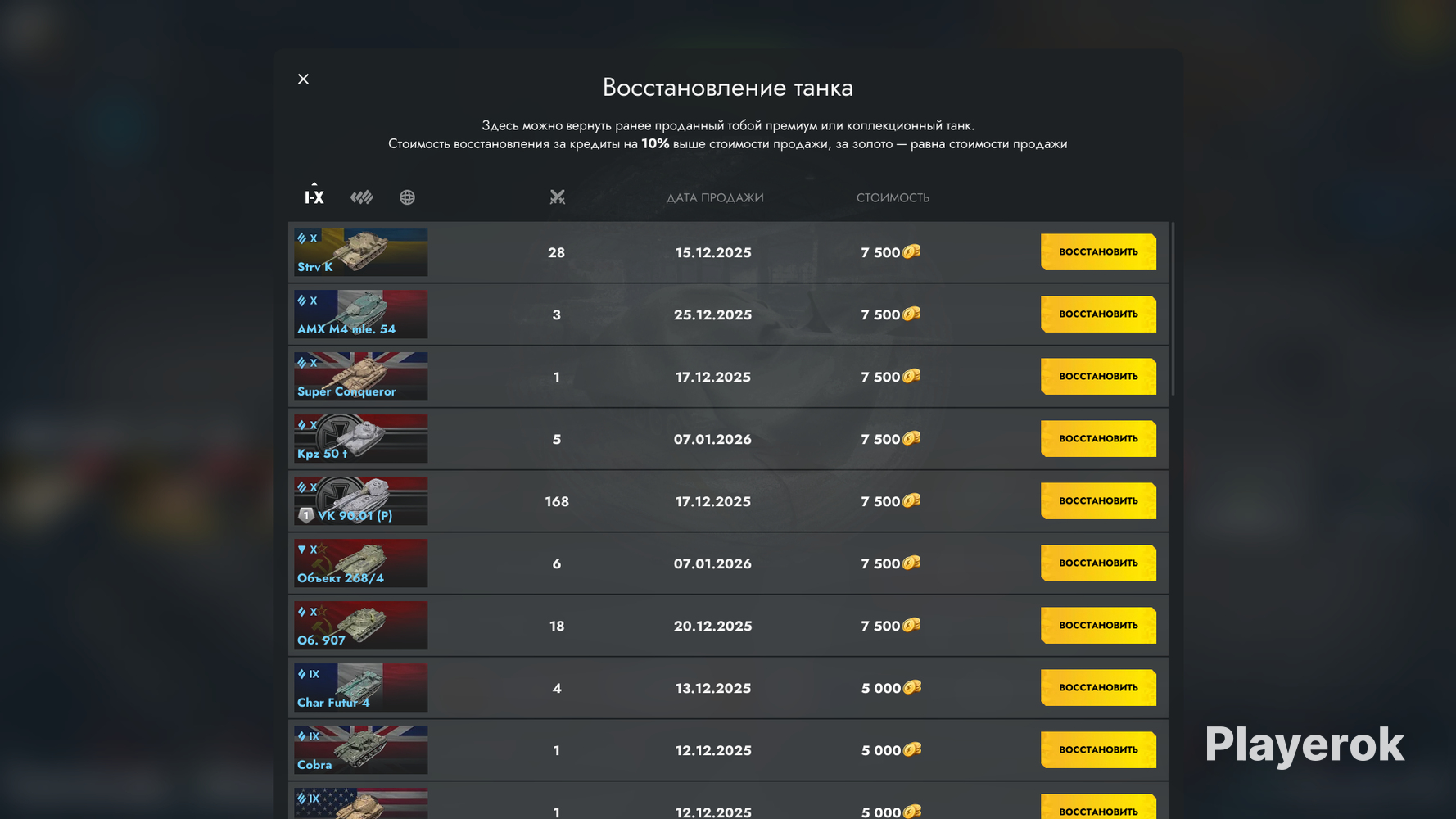Sort by nation globe icon
Viewport: 1456px width, 819px height.
click(x=407, y=197)
